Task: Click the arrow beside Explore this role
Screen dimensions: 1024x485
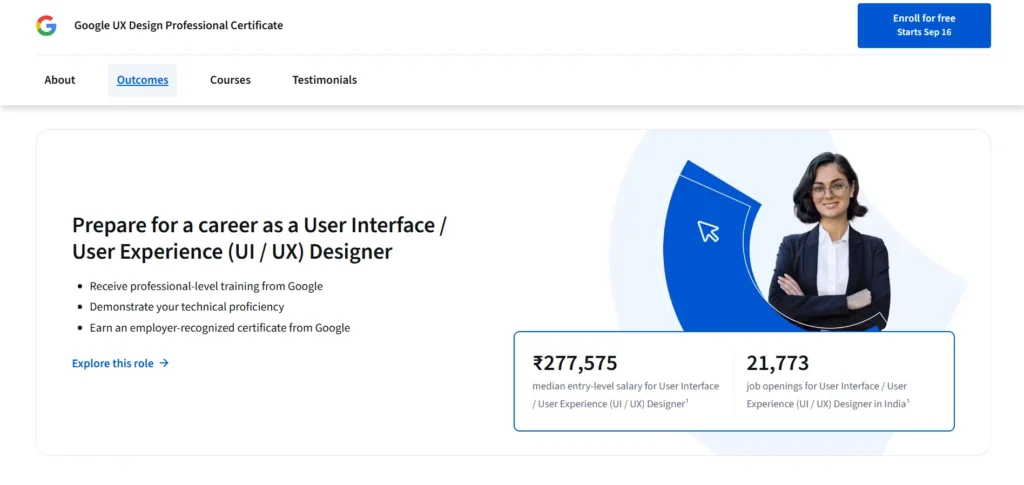Action: point(164,364)
